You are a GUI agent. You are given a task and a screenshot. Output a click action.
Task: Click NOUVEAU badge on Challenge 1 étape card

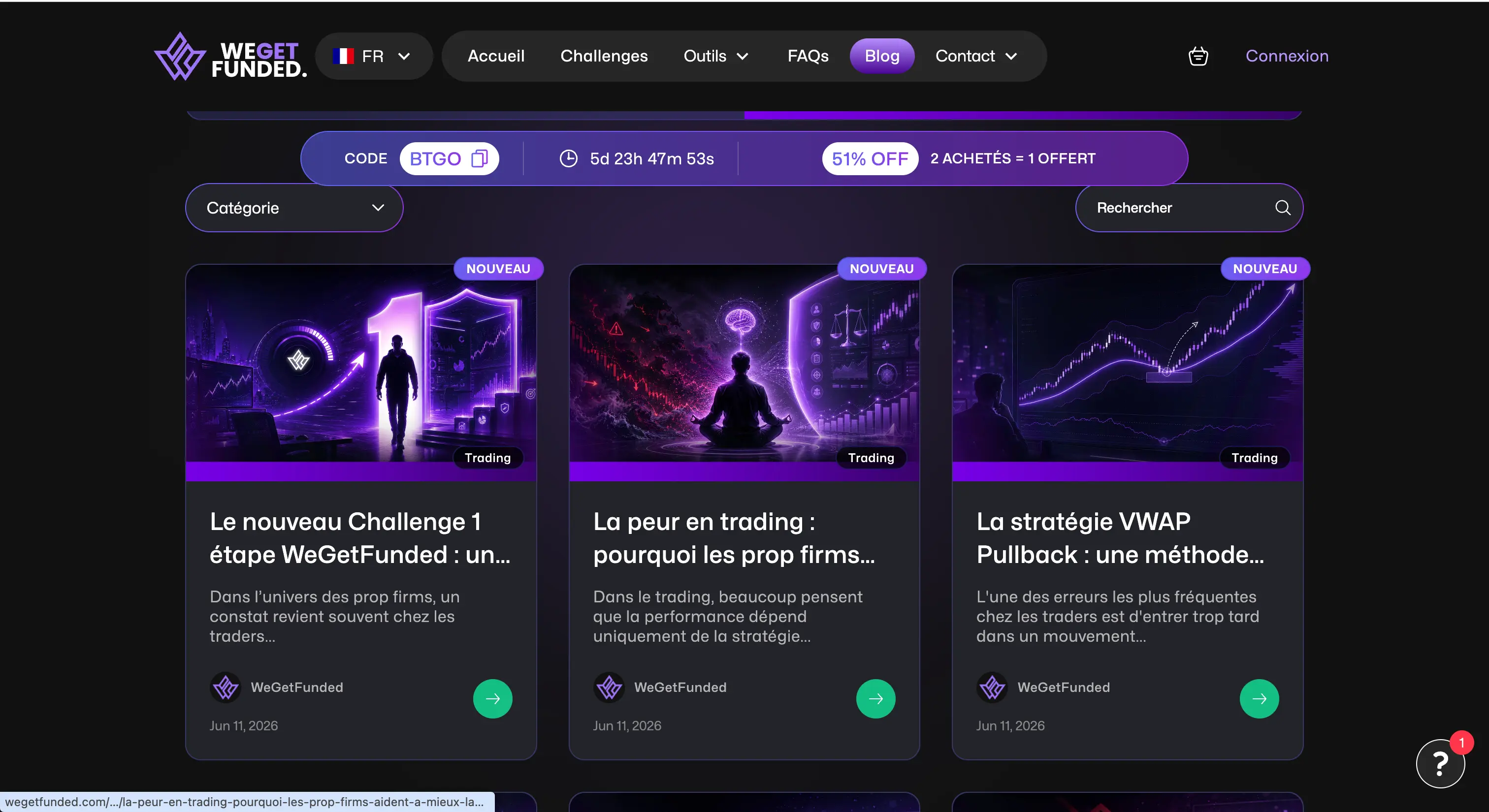coord(498,269)
